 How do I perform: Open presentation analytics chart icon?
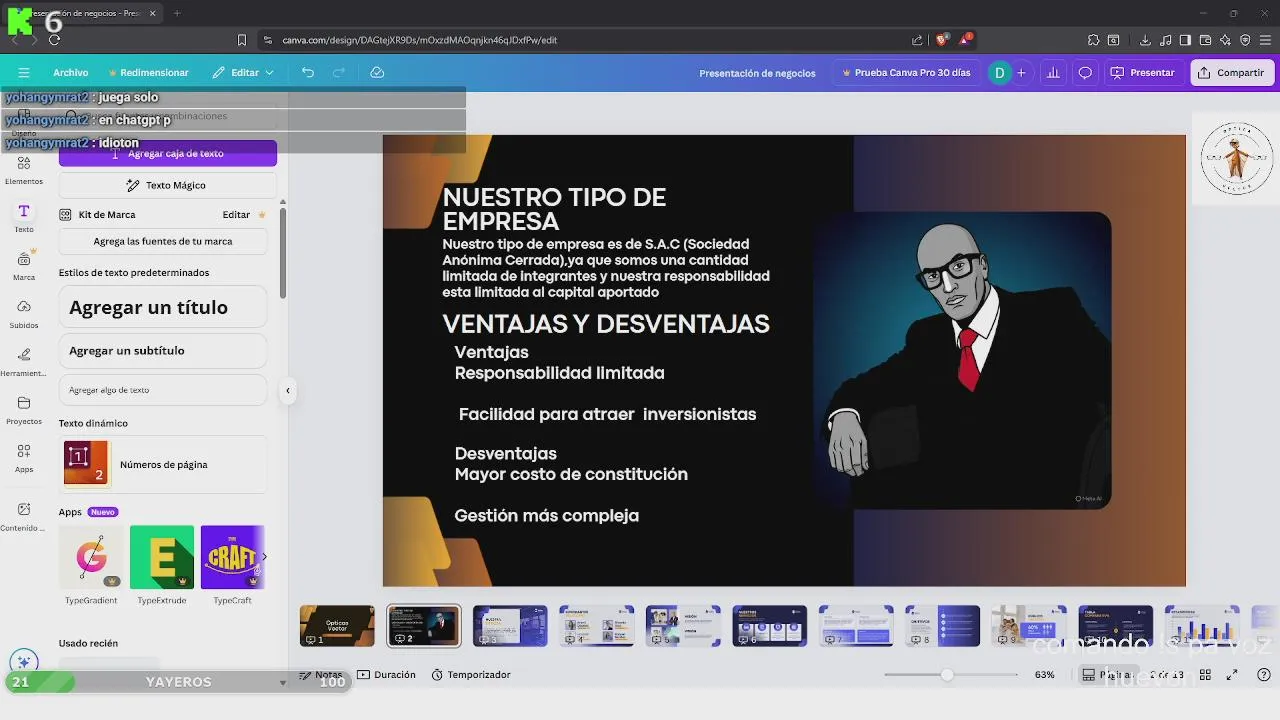click(1053, 73)
